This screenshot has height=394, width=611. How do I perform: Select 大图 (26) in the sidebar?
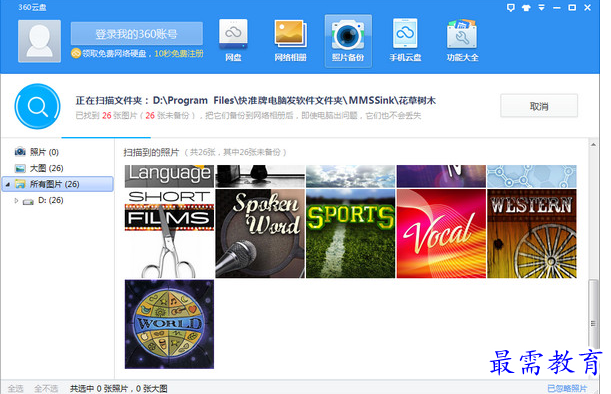(x=46, y=168)
